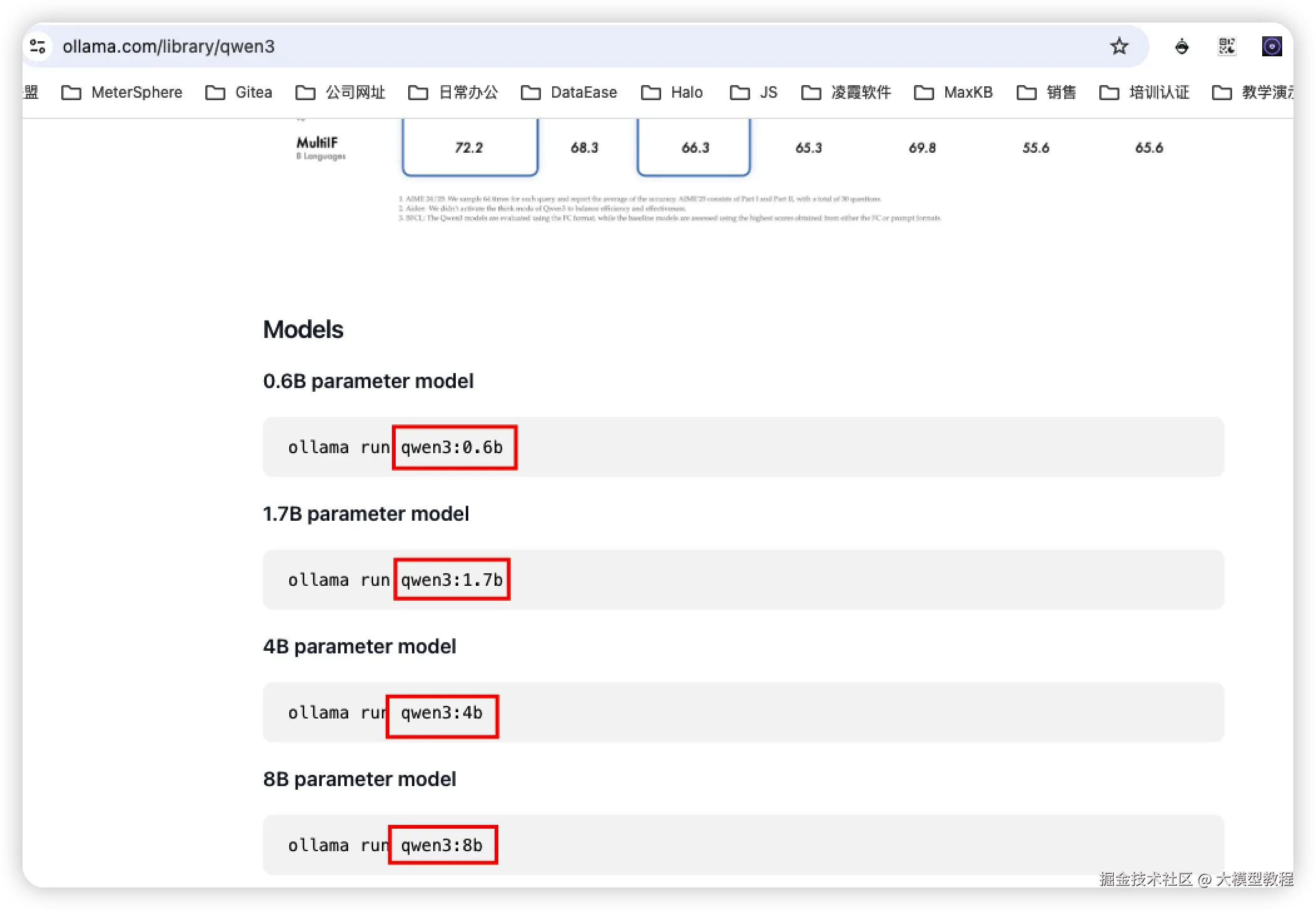Click the bookmark star icon in address bar
1316x910 pixels.
(1119, 46)
